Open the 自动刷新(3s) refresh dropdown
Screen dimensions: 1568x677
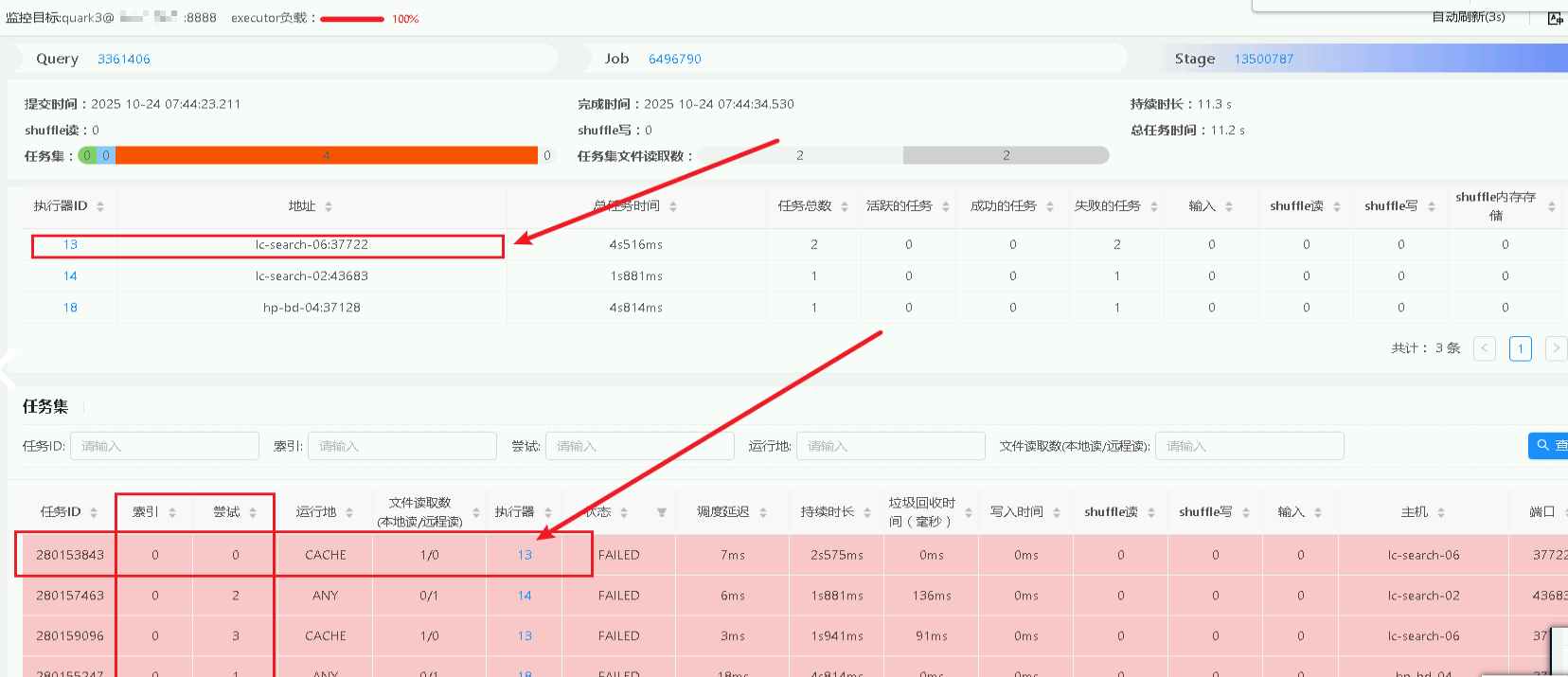coord(1468,17)
